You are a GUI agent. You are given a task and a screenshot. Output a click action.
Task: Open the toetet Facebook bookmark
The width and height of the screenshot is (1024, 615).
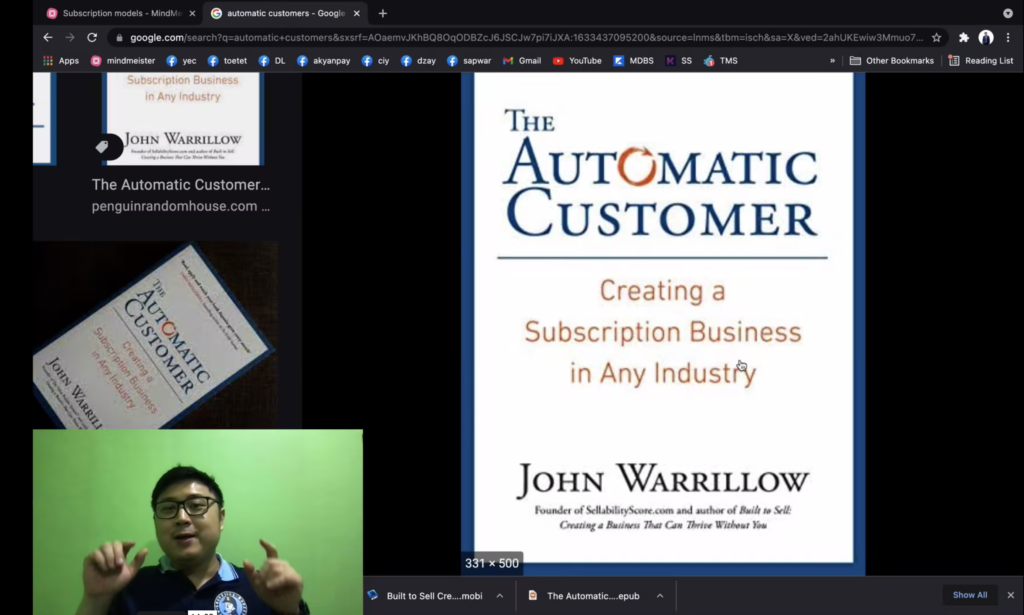[x=227, y=61]
